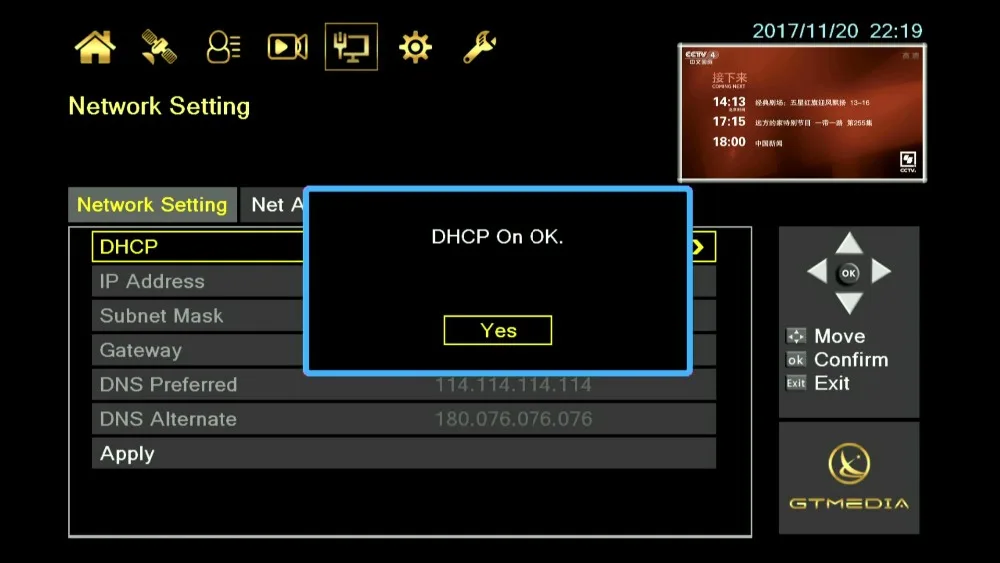This screenshot has width=1000, height=563.
Task: Toggle DHCP with right arrow chevron
Action: click(700, 247)
